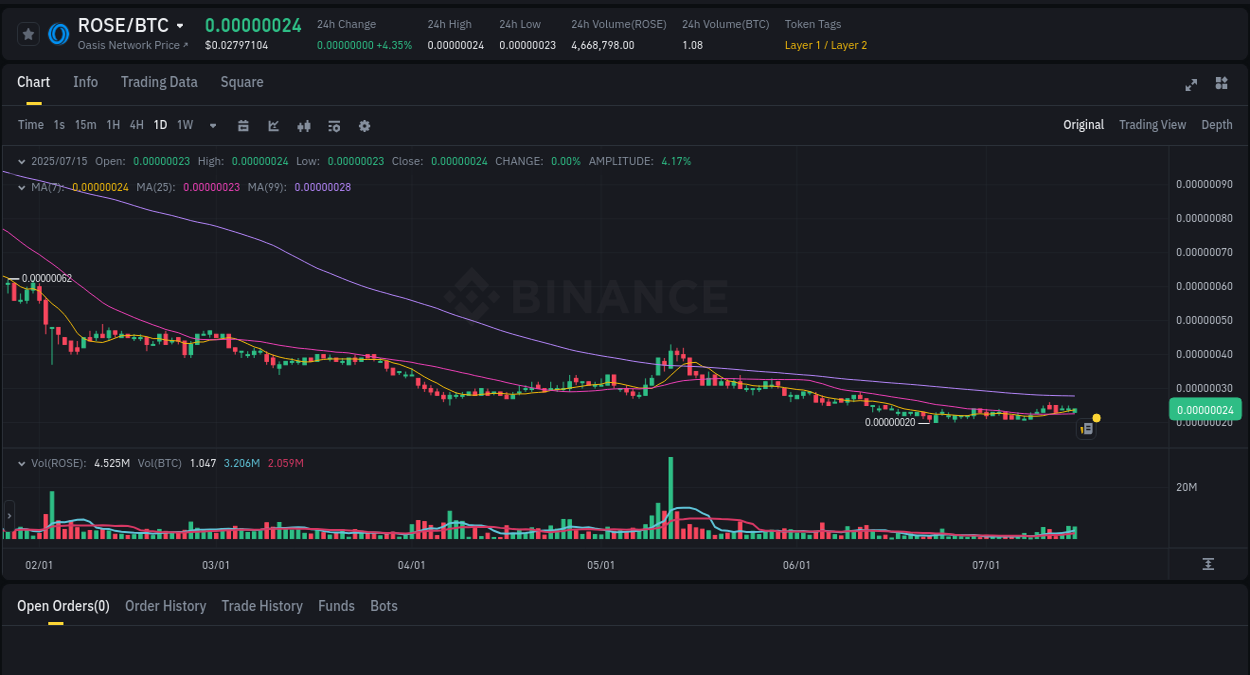Switch to candlestick chart style icon

[304, 126]
